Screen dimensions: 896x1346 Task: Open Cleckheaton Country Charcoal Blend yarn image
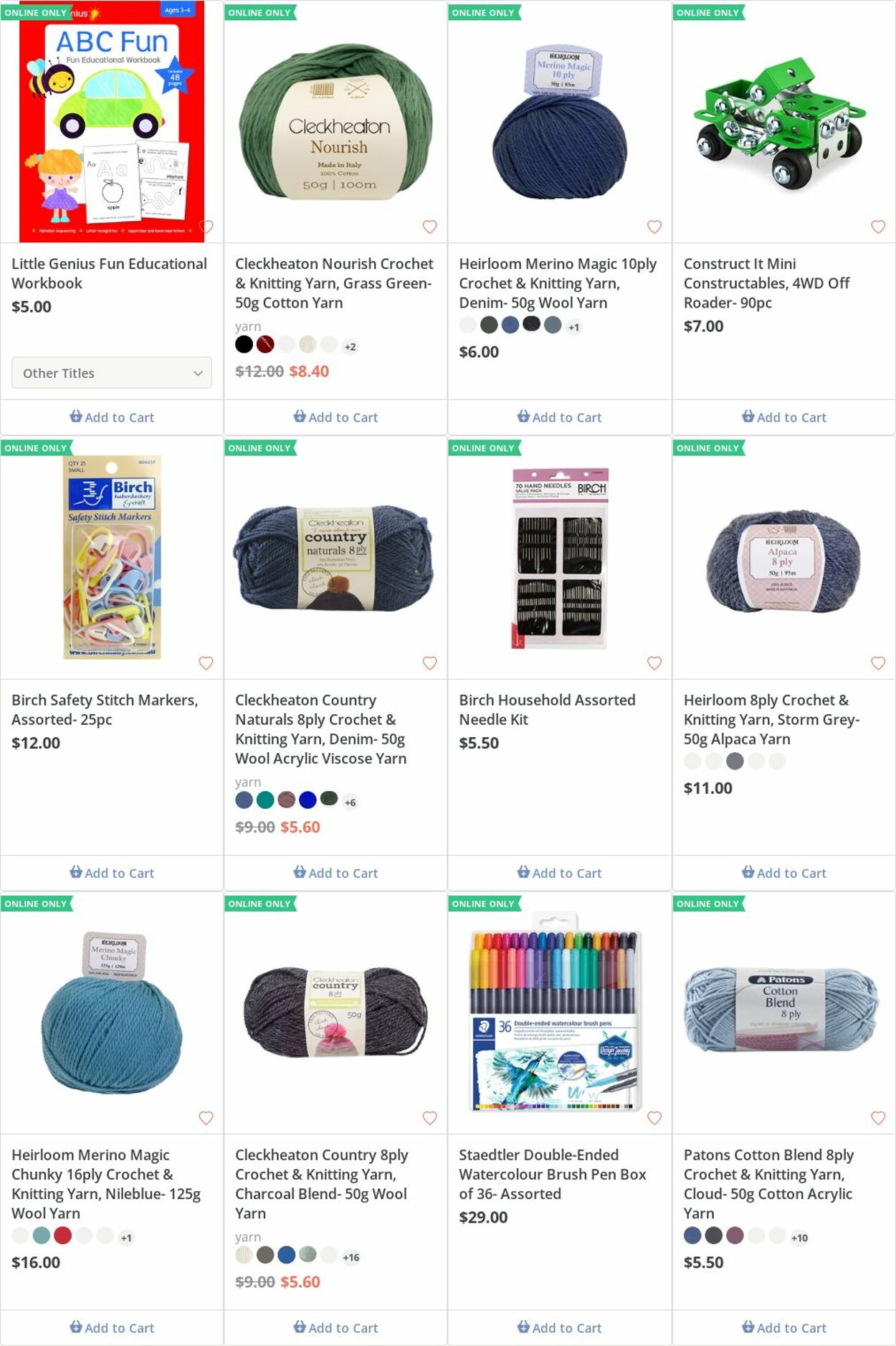tap(335, 1012)
